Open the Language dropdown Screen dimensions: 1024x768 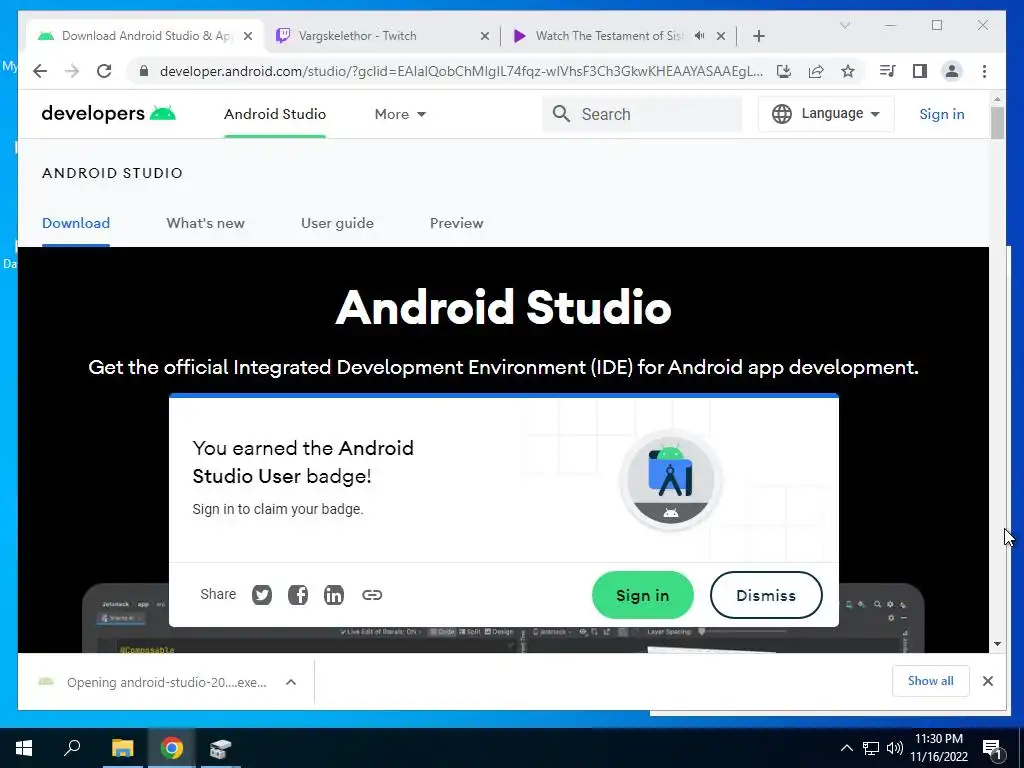pos(826,114)
